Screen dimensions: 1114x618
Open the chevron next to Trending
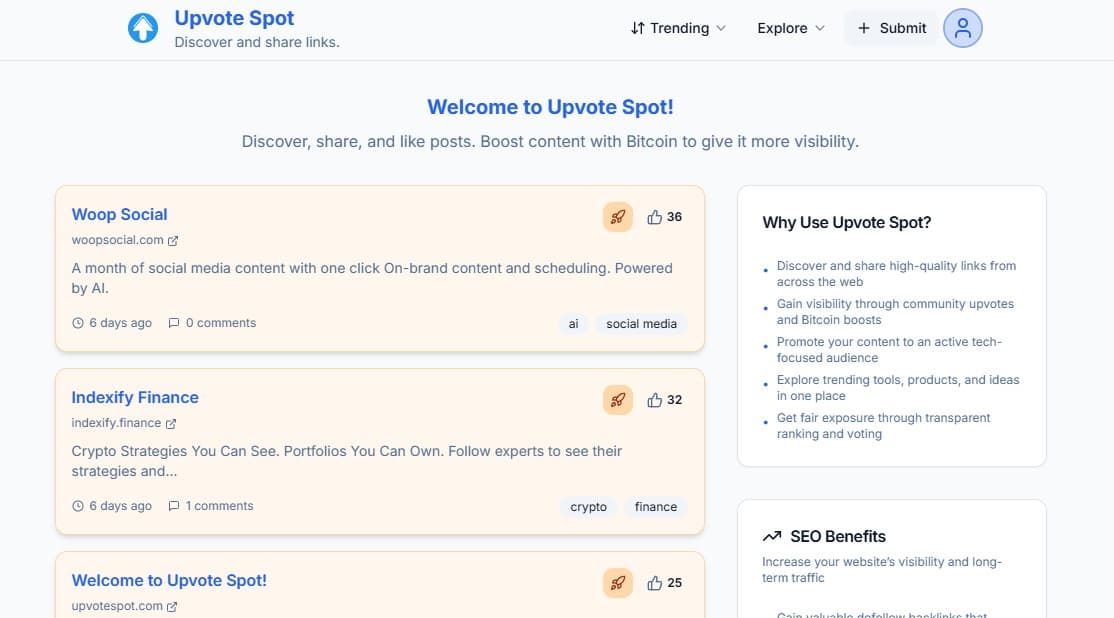tap(723, 29)
